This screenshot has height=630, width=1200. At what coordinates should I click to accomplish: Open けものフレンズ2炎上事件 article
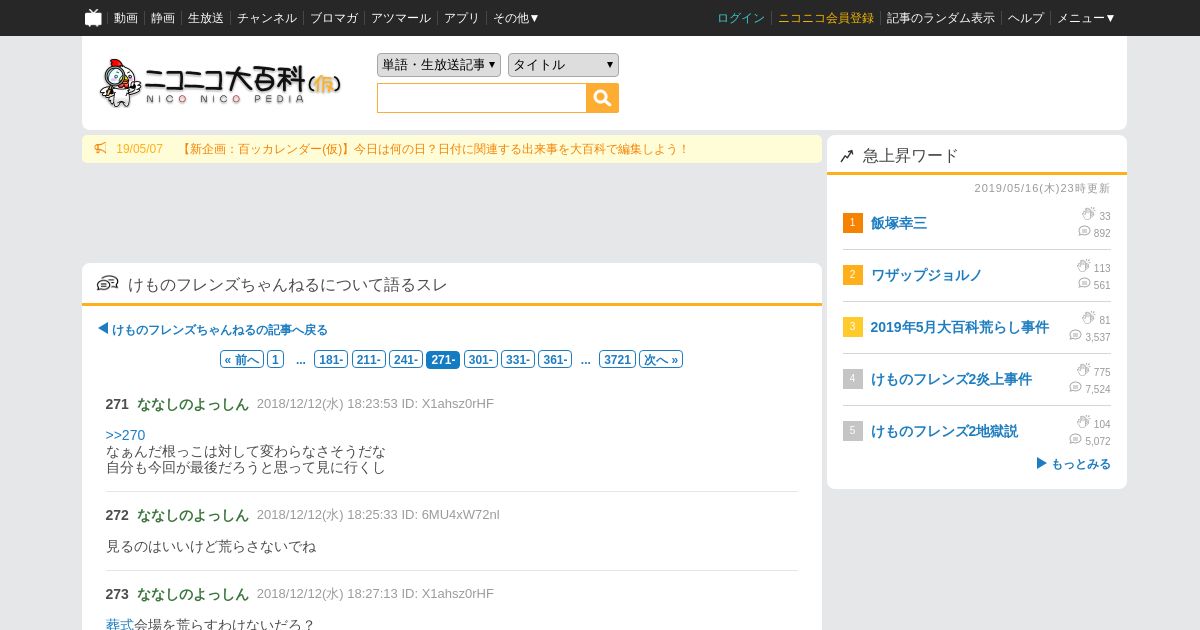tap(951, 379)
